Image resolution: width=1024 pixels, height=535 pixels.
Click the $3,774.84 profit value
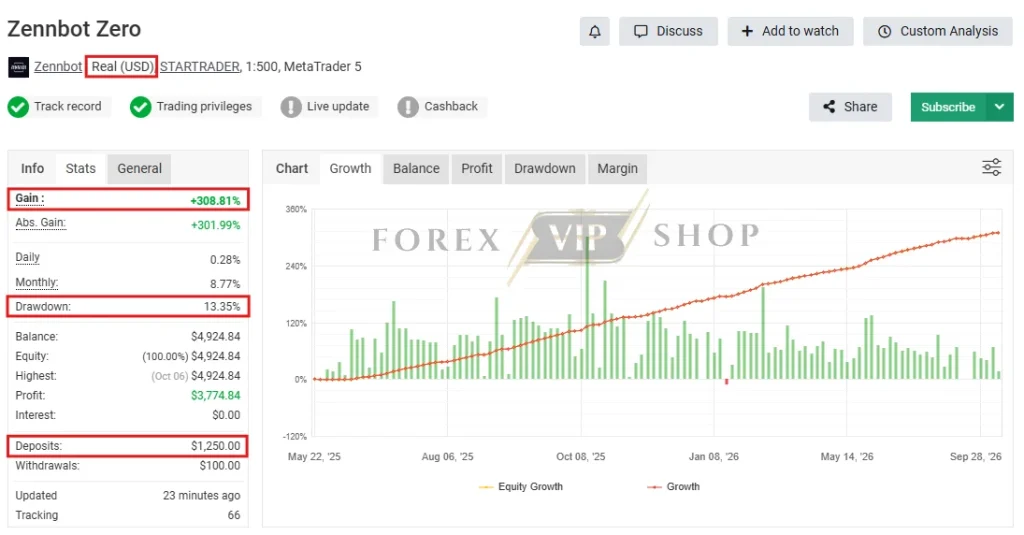point(216,395)
